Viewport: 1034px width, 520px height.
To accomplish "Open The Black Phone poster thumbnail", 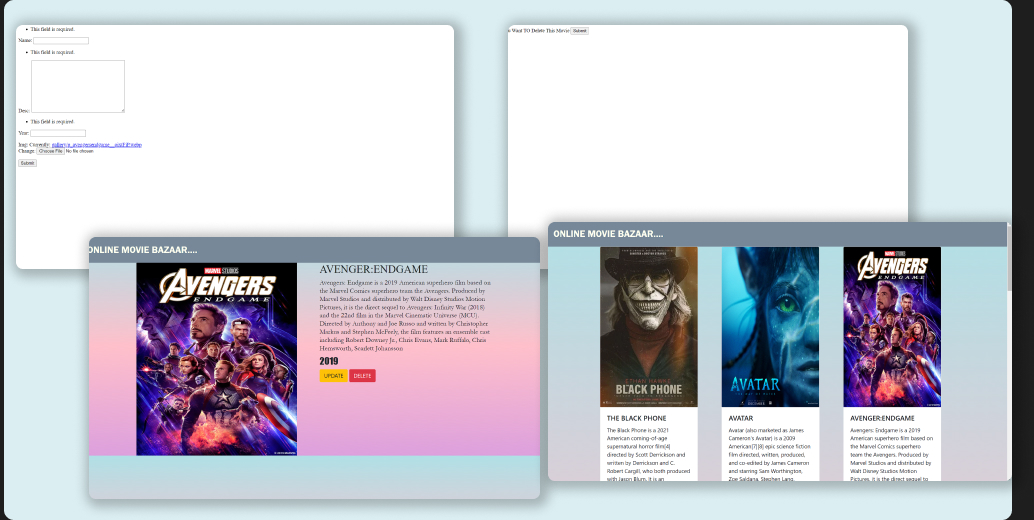I will pos(649,327).
